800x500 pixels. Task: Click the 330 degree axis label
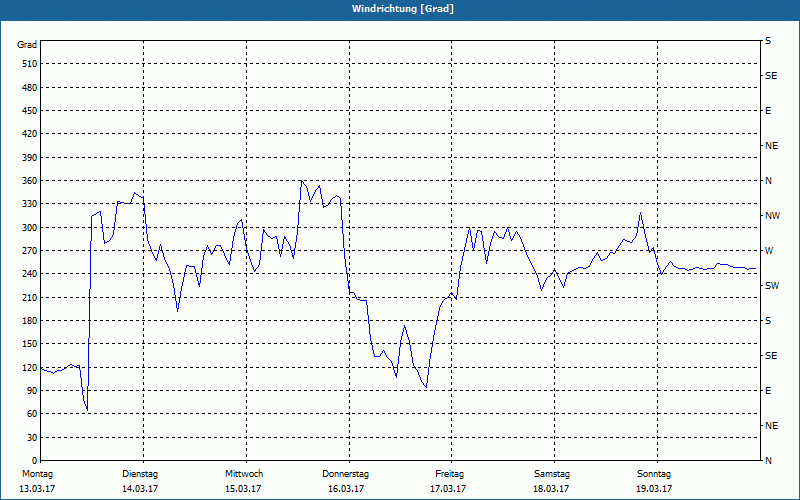30,204
